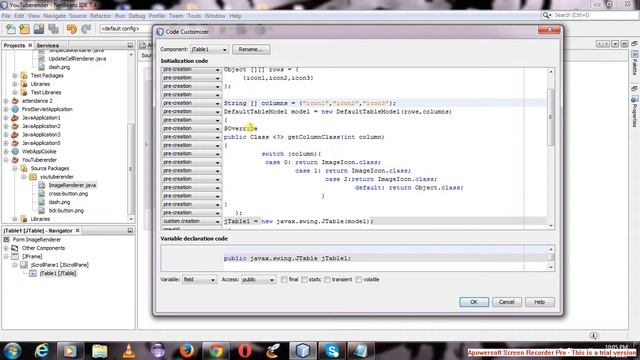Switch to the Services tab
Image resolution: width=640 pixels, height=360 pixels.
tap(48, 45)
